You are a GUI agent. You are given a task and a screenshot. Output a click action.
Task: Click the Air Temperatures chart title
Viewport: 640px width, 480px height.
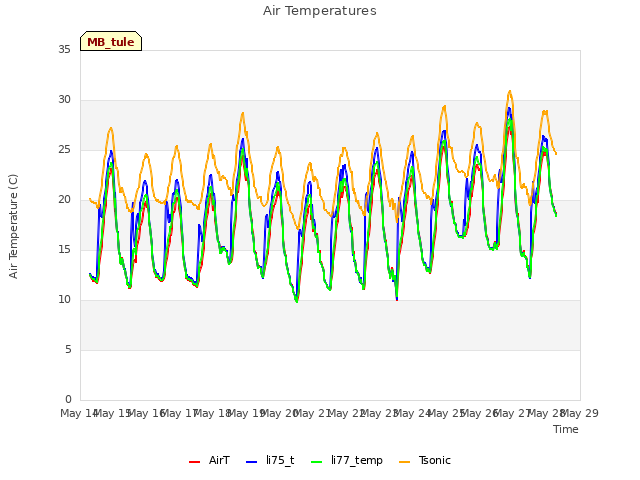pos(320,11)
